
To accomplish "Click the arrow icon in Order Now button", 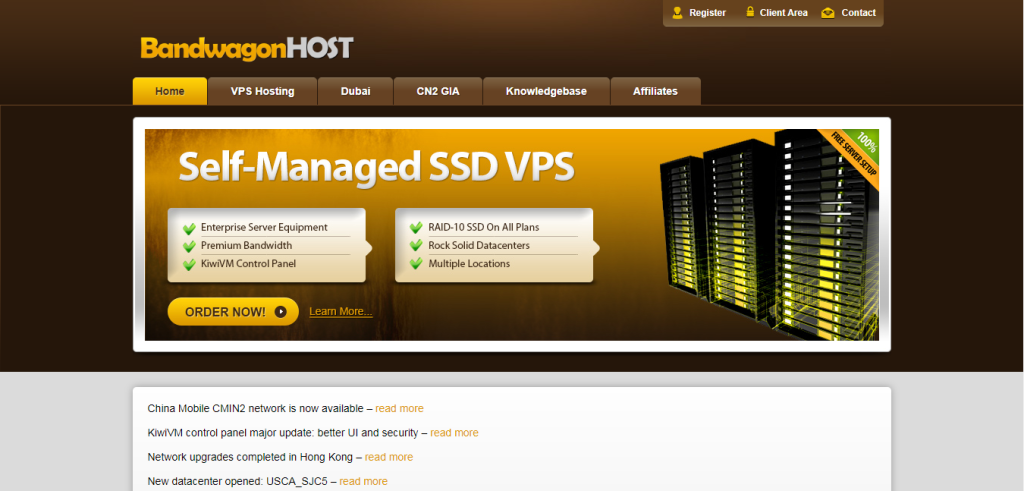I will pos(281,312).
